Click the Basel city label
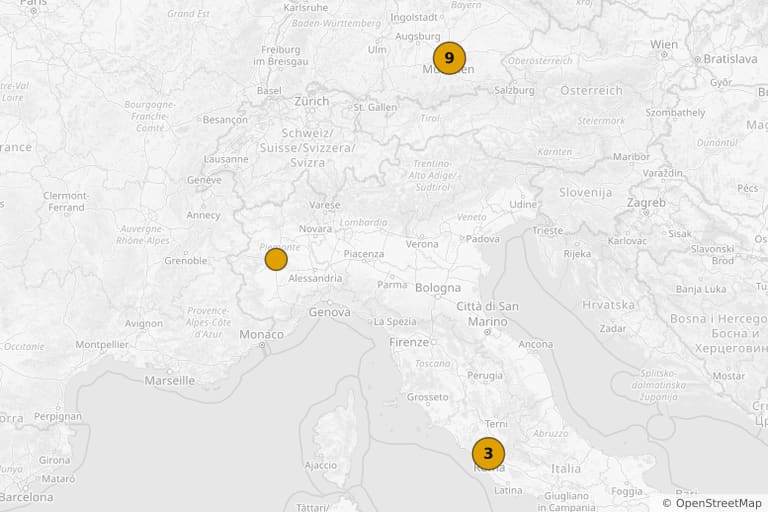 (x=269, y=91)
